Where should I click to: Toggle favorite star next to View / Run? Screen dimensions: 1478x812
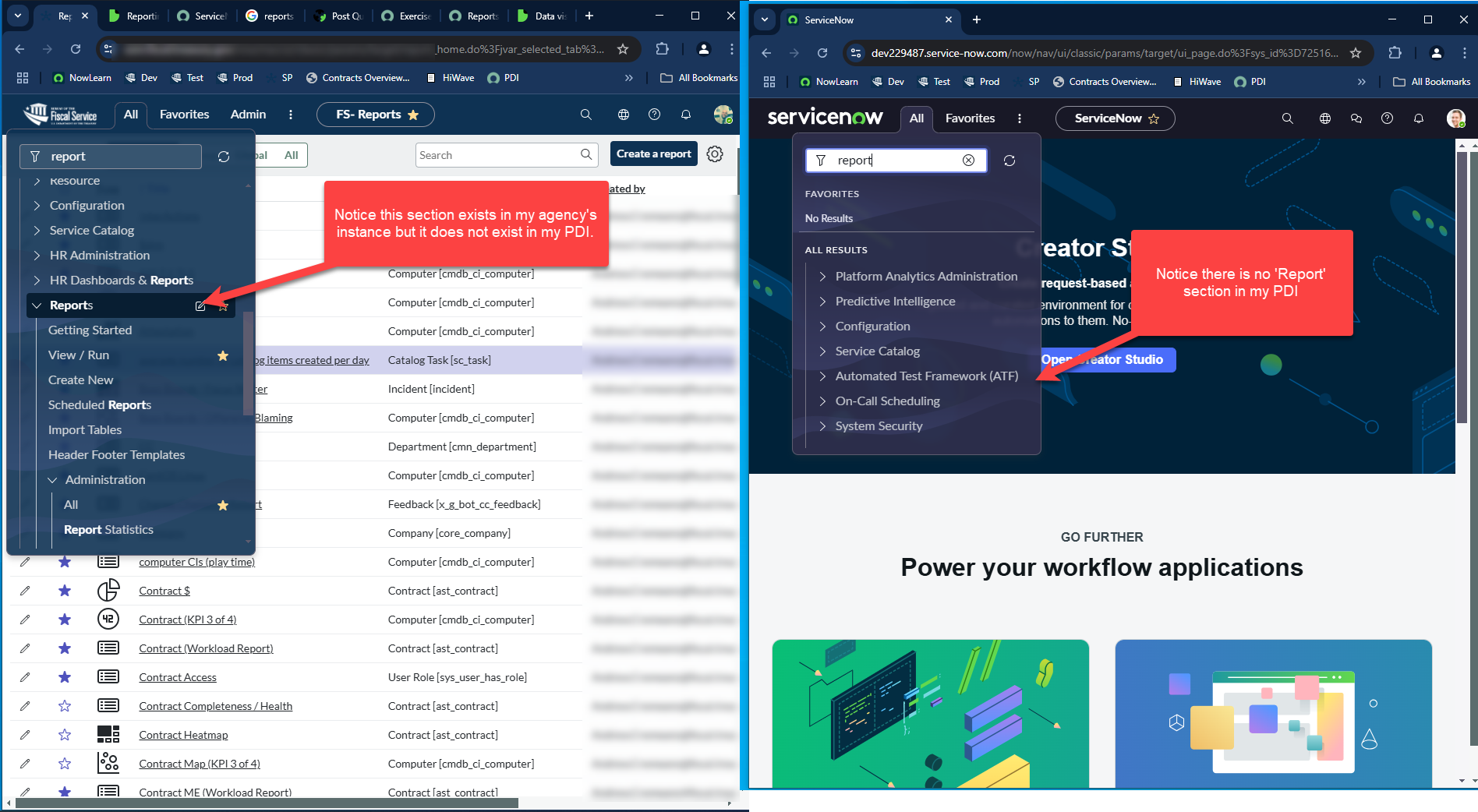click(223, 355)
